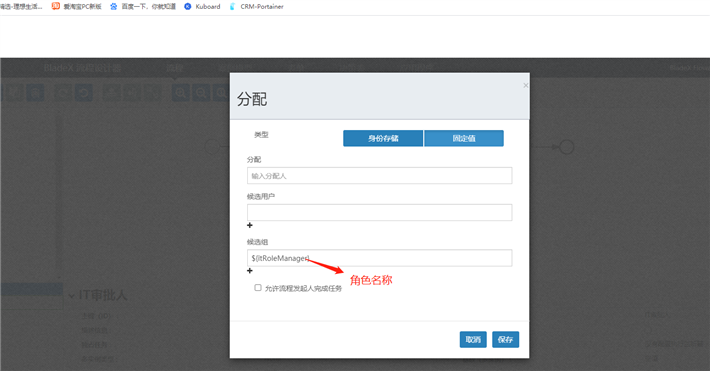Select the end event circle on the canvas
710x371 pixels.
[x=566, y=147]
